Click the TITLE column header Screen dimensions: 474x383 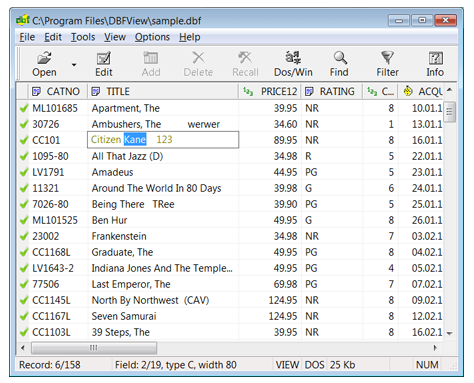[163, 91]
